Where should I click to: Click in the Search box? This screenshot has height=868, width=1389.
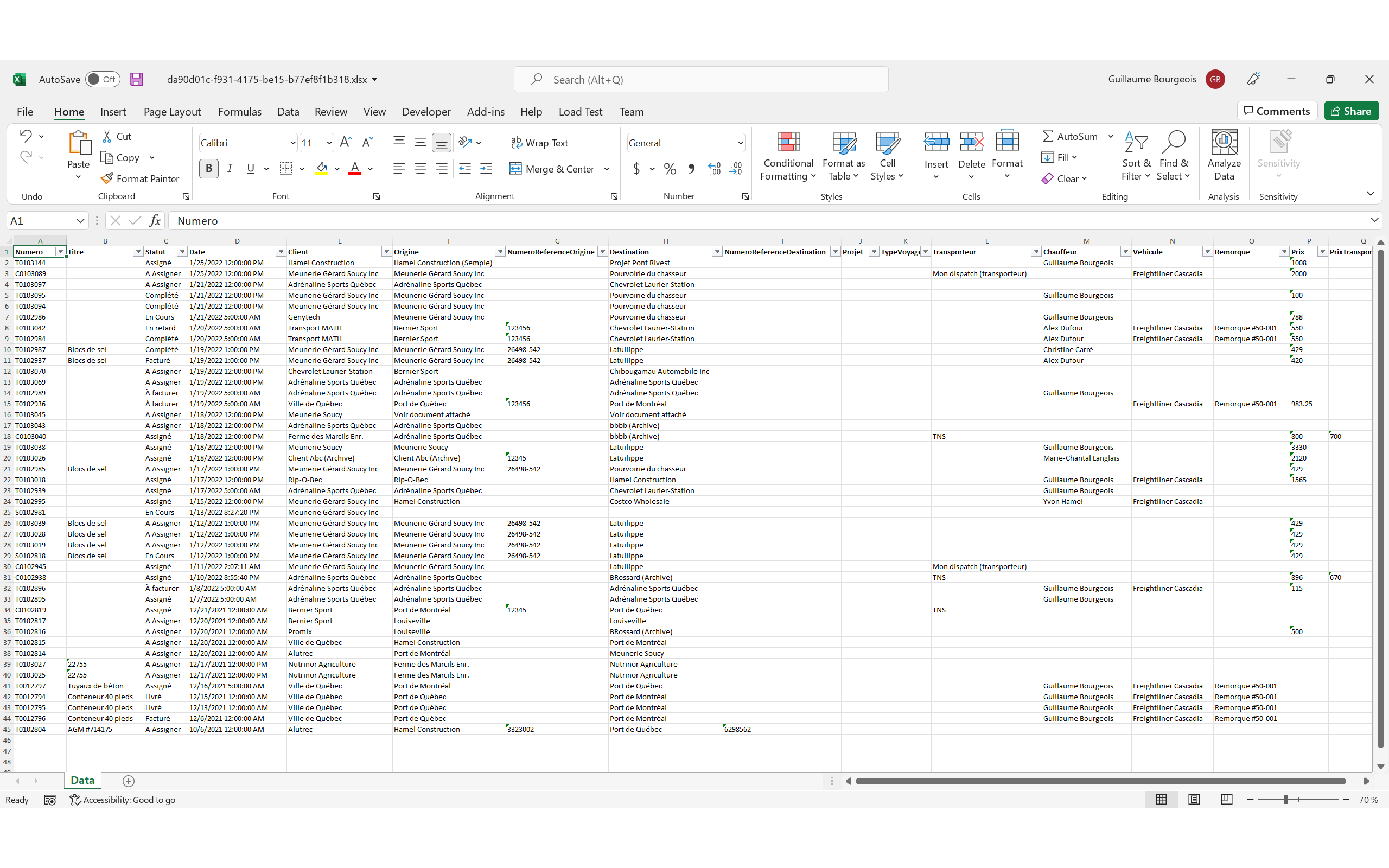pos(701,79)
